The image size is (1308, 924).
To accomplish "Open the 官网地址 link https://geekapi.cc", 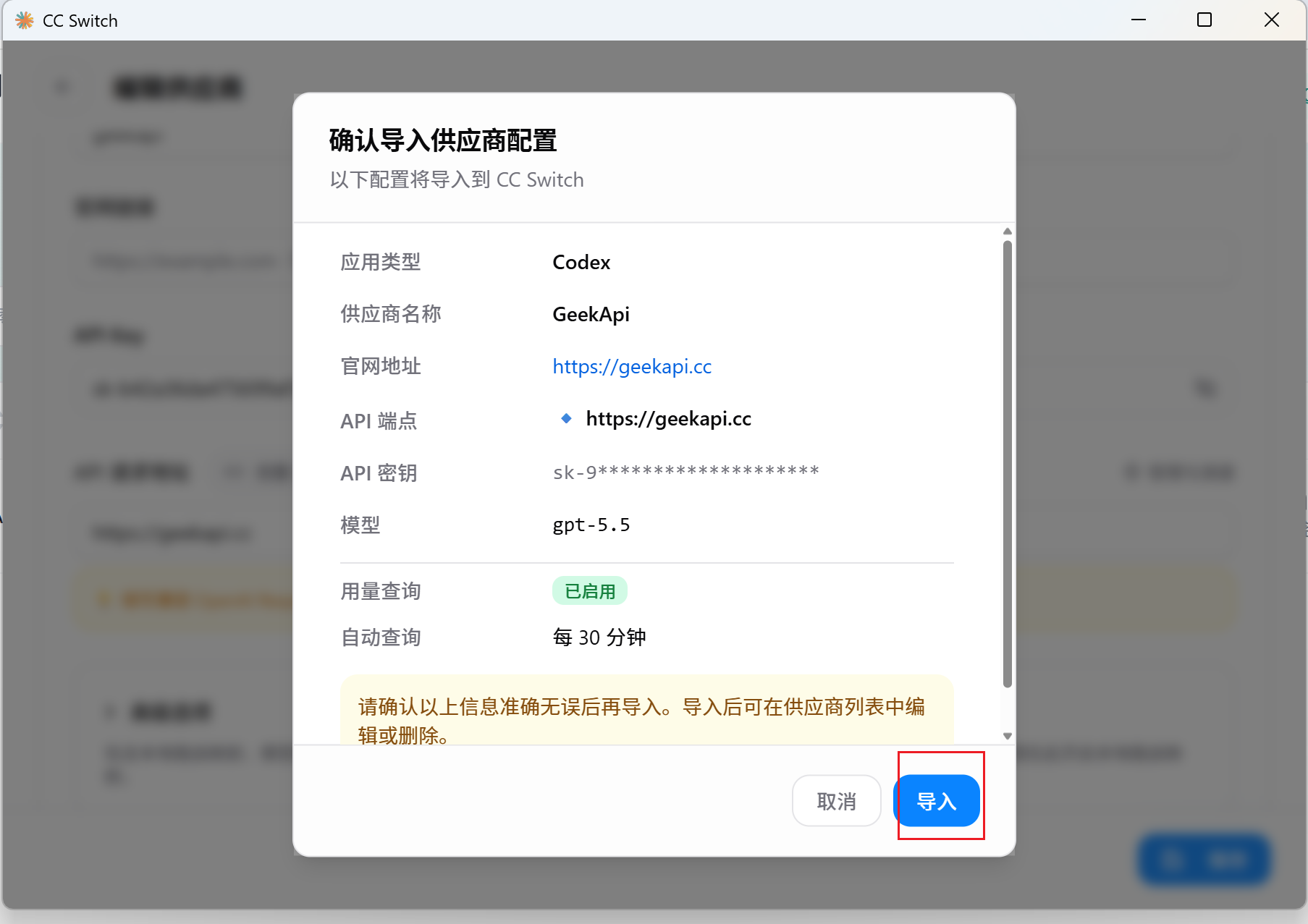I will (632, 367).
